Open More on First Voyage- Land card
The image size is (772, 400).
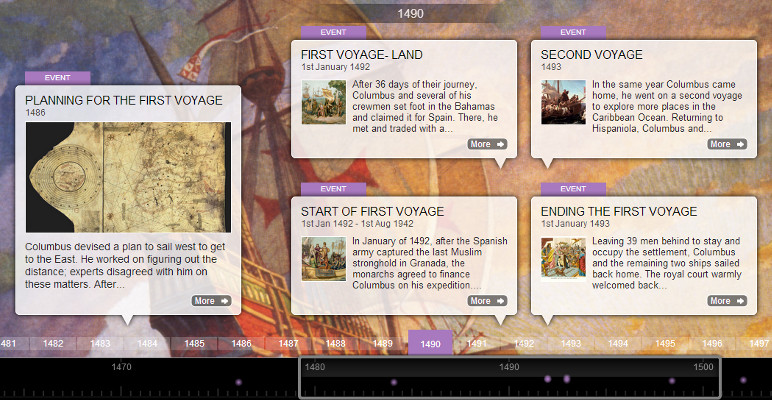click(x=487, y=144)
